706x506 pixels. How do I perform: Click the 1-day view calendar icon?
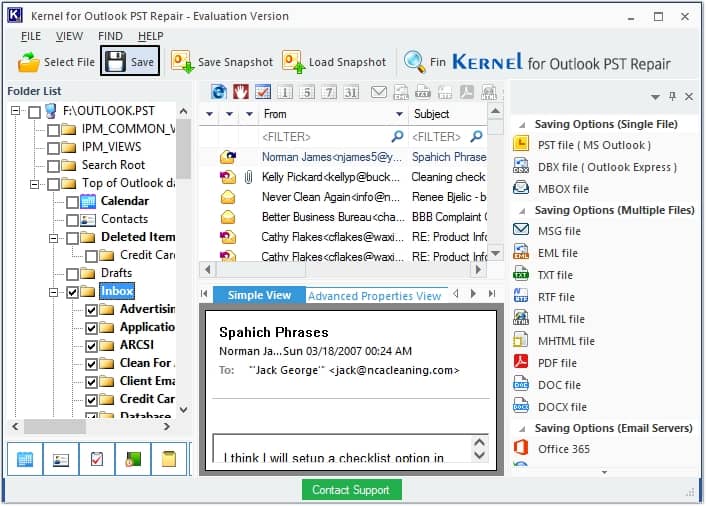click(285, 92)
